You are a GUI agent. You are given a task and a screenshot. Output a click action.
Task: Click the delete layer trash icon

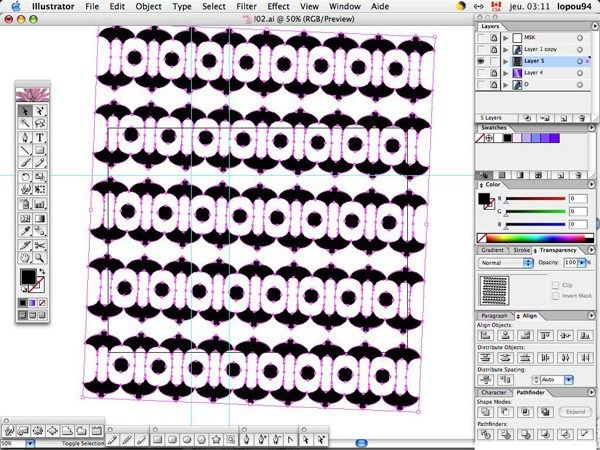pyautogui.click(x=581, y=118)
